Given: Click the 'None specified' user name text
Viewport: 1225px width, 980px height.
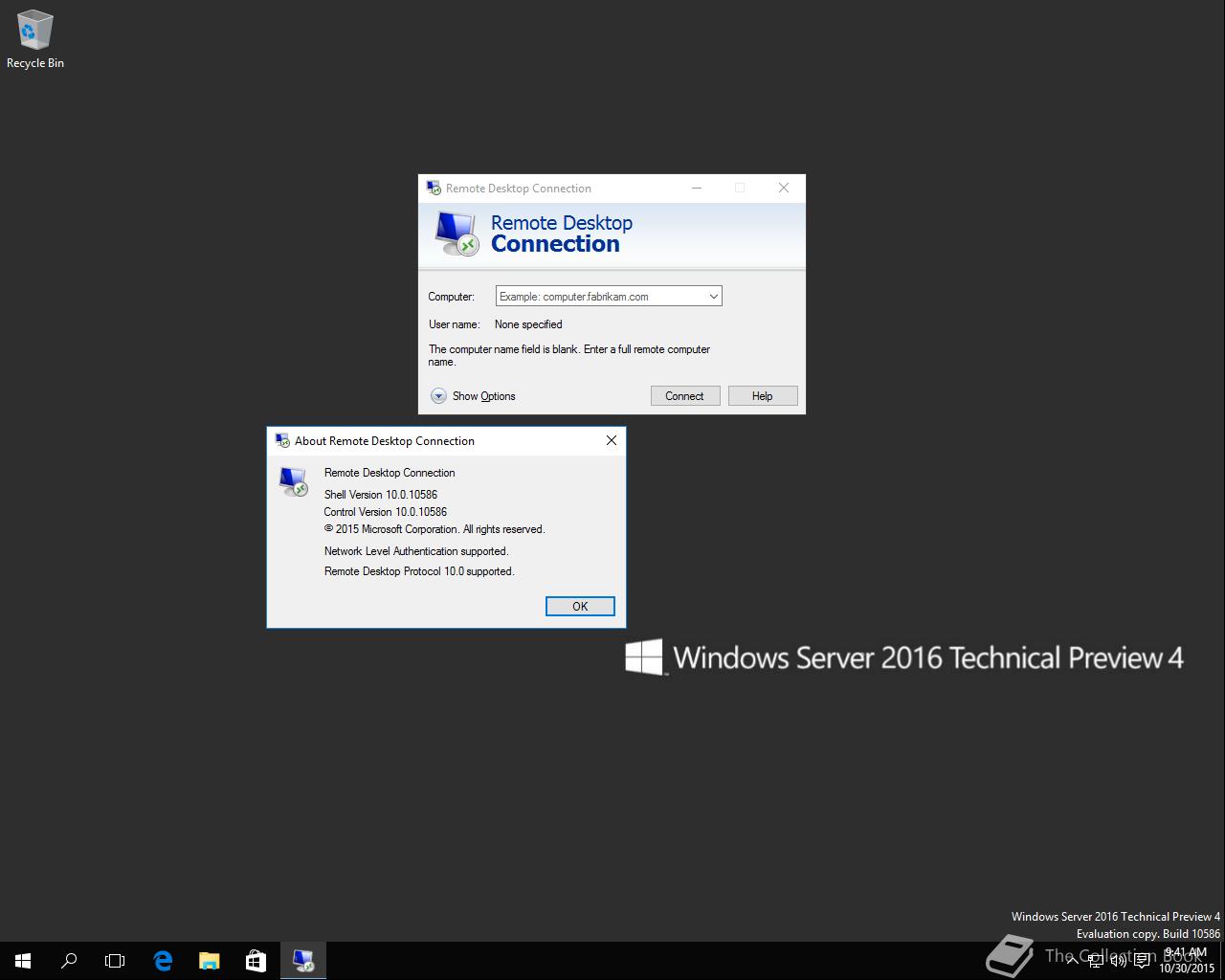Looking at the screenshot, I should coord(528,324).
